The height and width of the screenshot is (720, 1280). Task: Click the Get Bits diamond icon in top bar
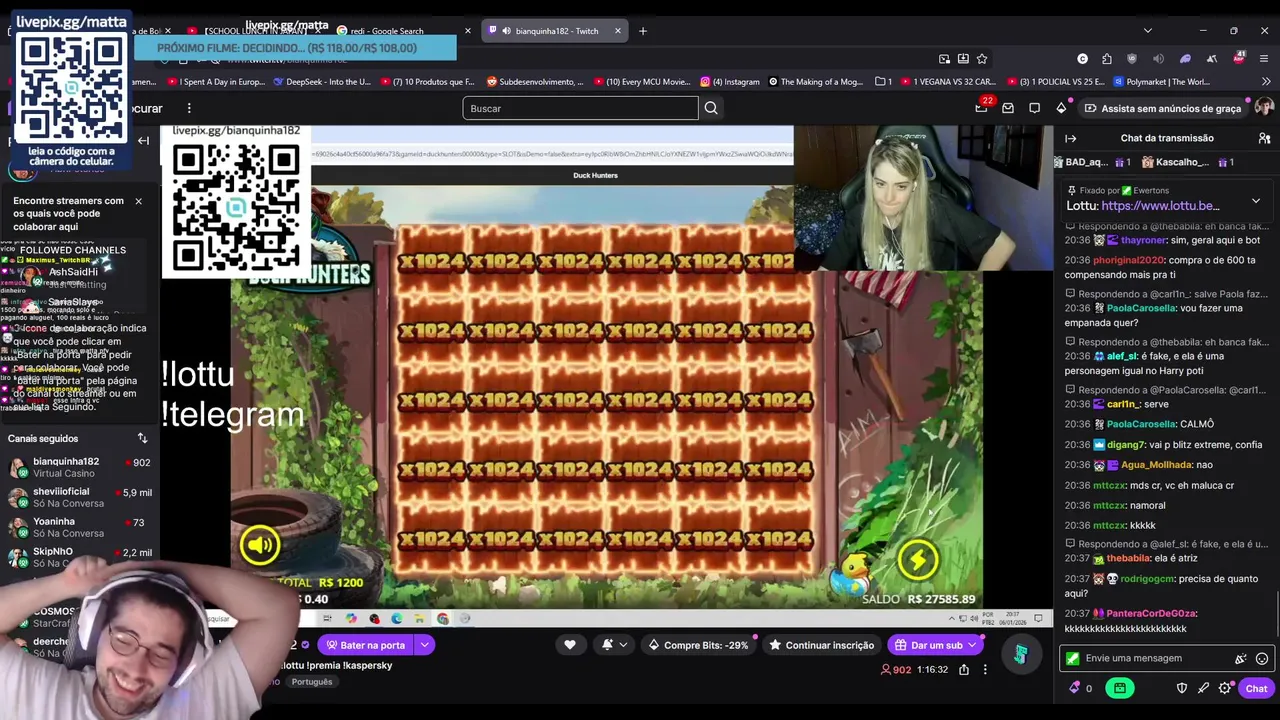[x=1061, y=108]
